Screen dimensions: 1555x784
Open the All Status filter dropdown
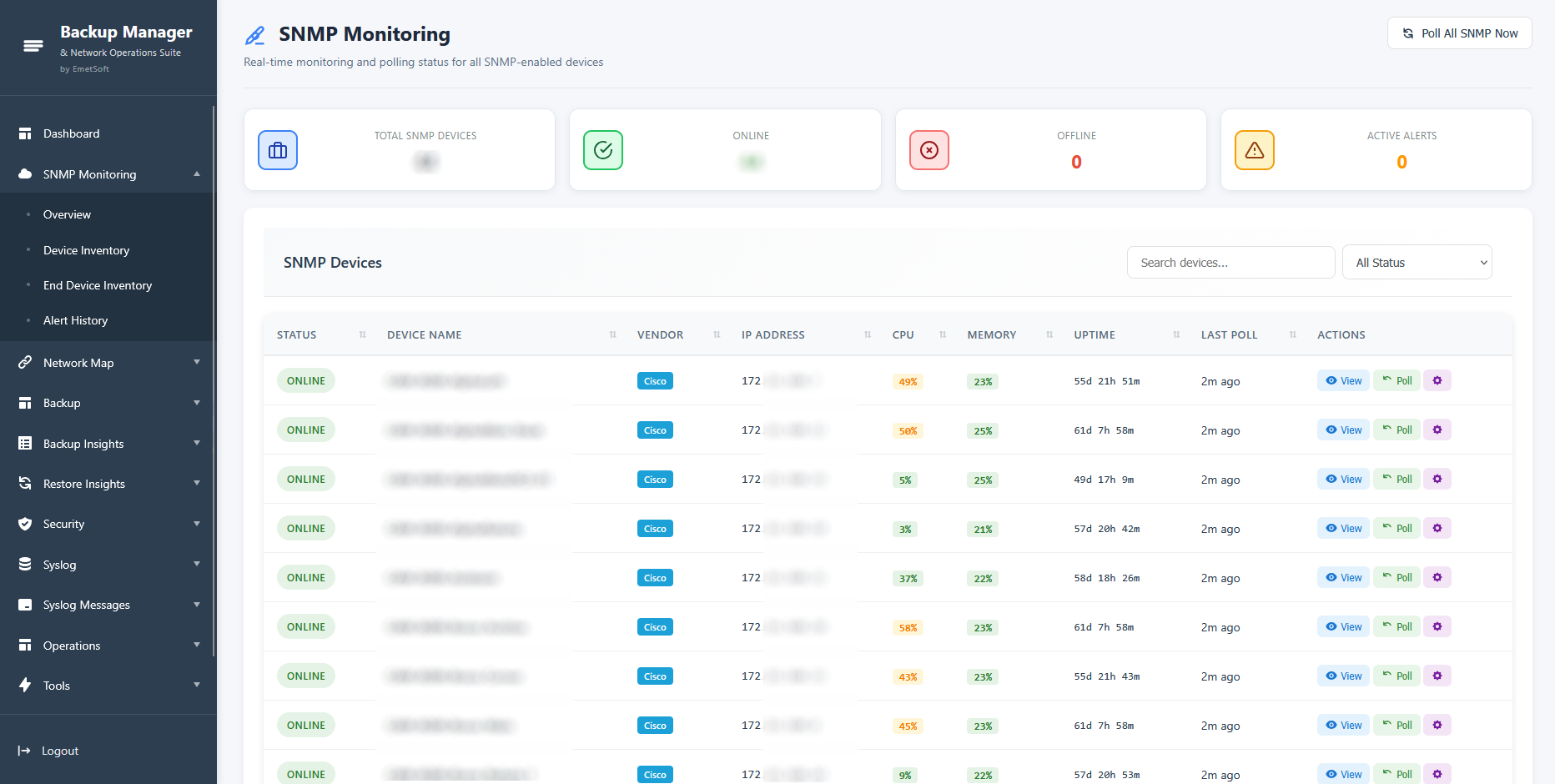[1417, 262]
